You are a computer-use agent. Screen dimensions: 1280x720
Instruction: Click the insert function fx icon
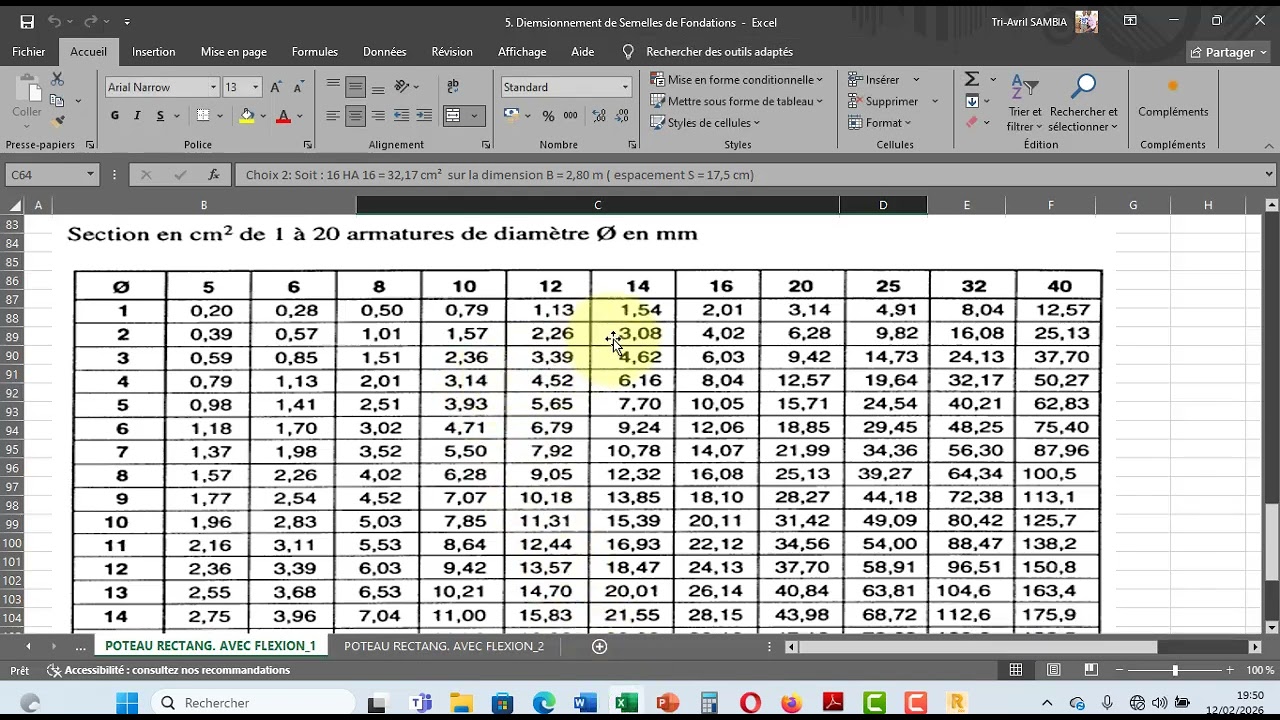(x=213, y=175)
